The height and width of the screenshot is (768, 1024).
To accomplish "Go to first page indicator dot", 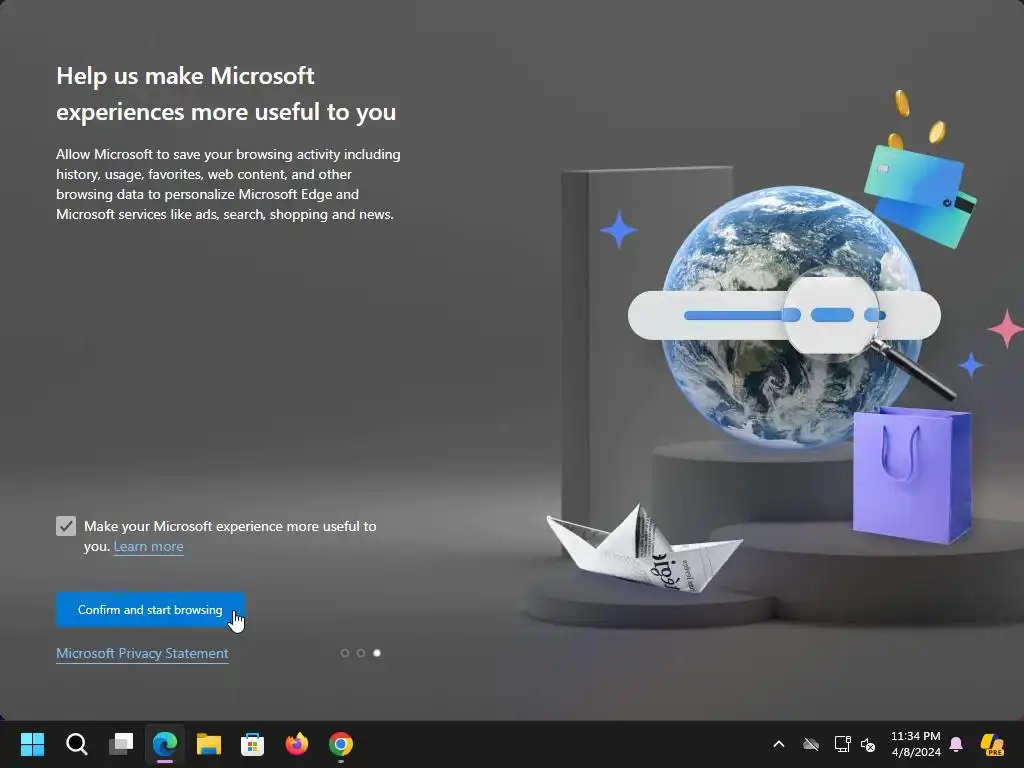I will (345, 653).
